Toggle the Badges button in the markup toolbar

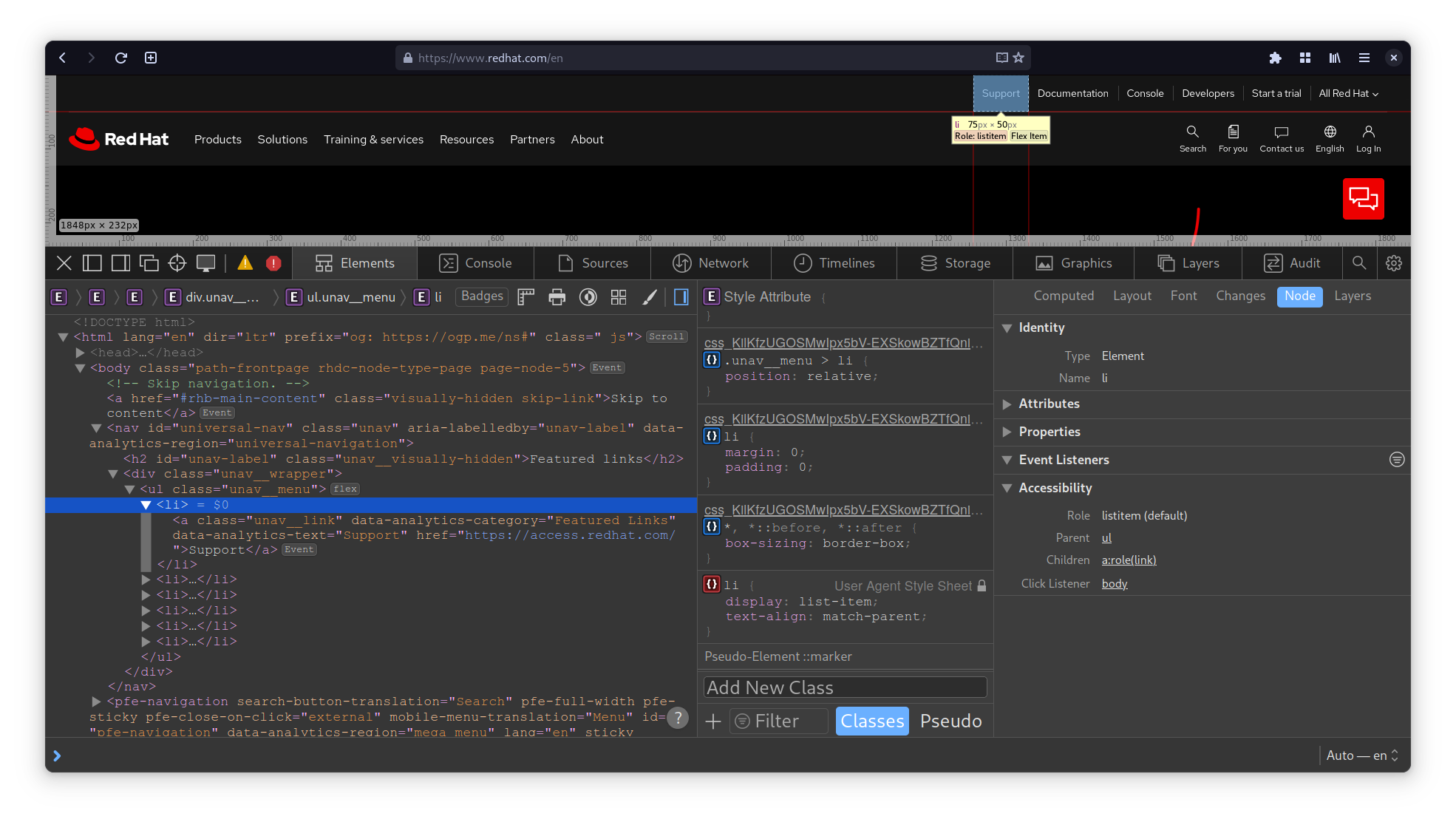[x=481, y=296]
